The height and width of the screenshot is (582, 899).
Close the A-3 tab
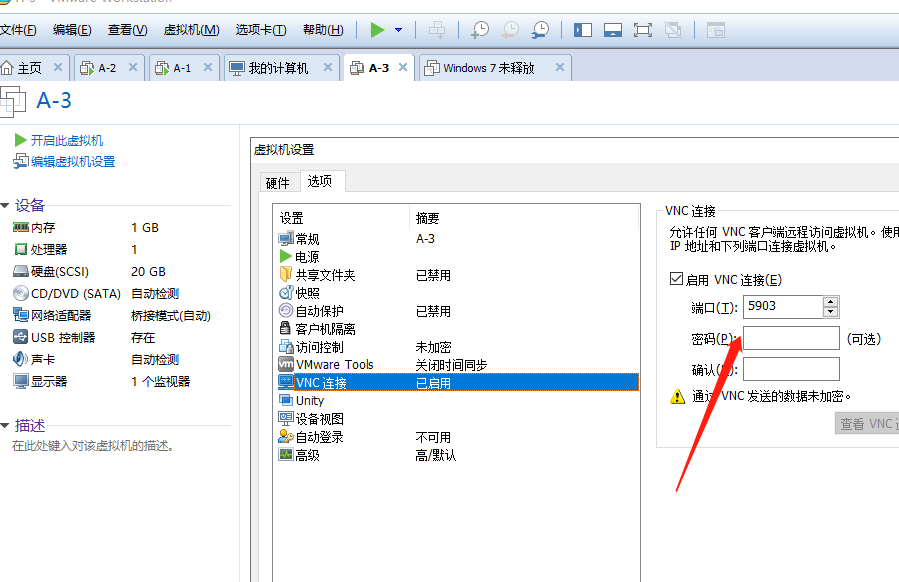tap(403, 68)
